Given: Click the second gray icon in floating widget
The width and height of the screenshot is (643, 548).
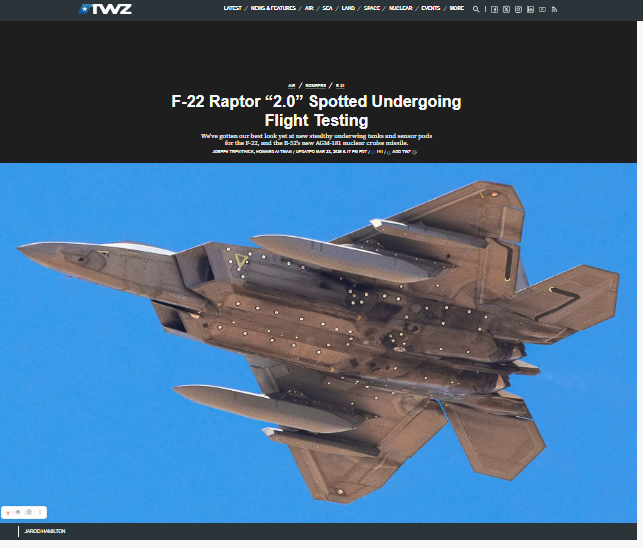Looking at the screenshot, I should [18, 512].
